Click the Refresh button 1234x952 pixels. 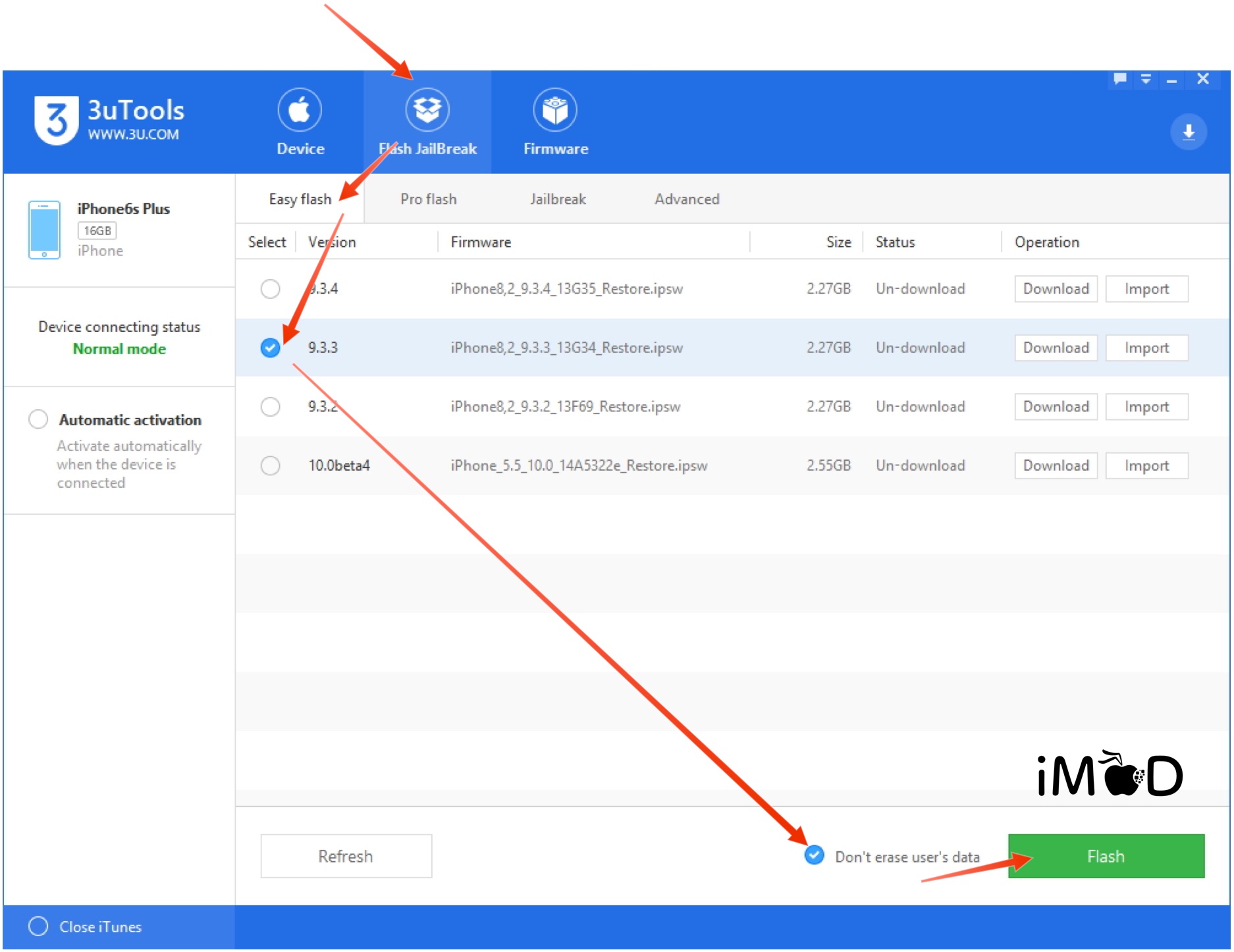(x=346, y=856)
